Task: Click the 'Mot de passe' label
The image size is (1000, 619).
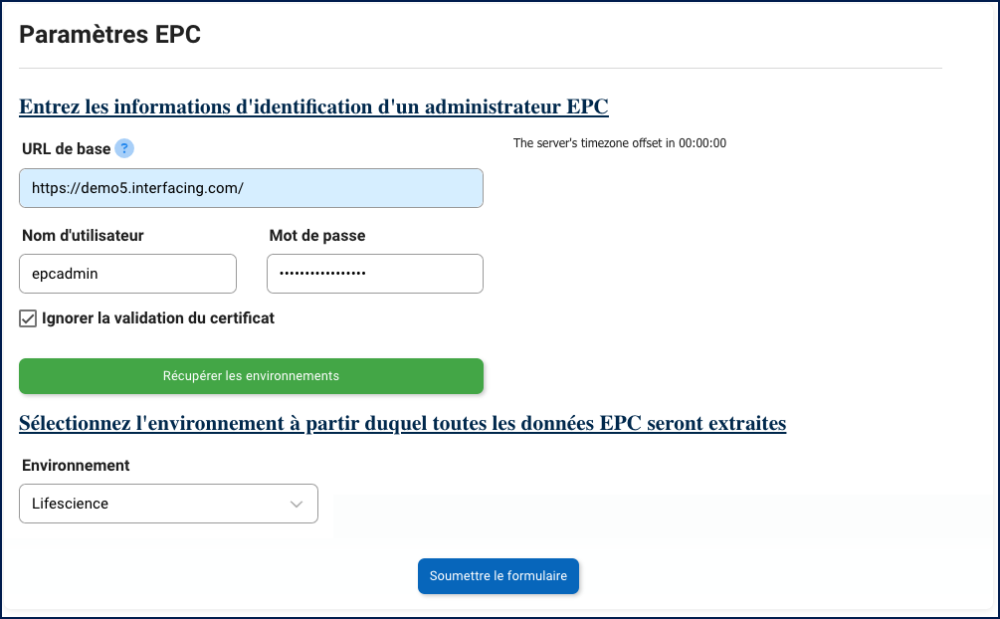Action: click(317, 236)
